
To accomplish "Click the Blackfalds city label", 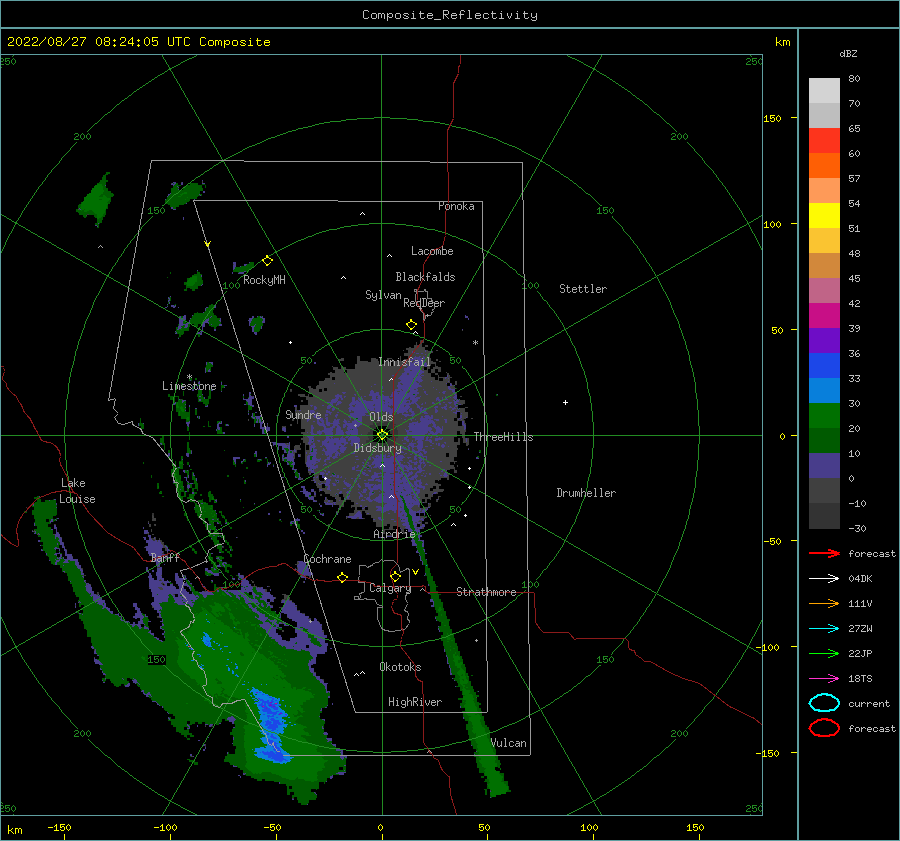I will pos(425,277).
